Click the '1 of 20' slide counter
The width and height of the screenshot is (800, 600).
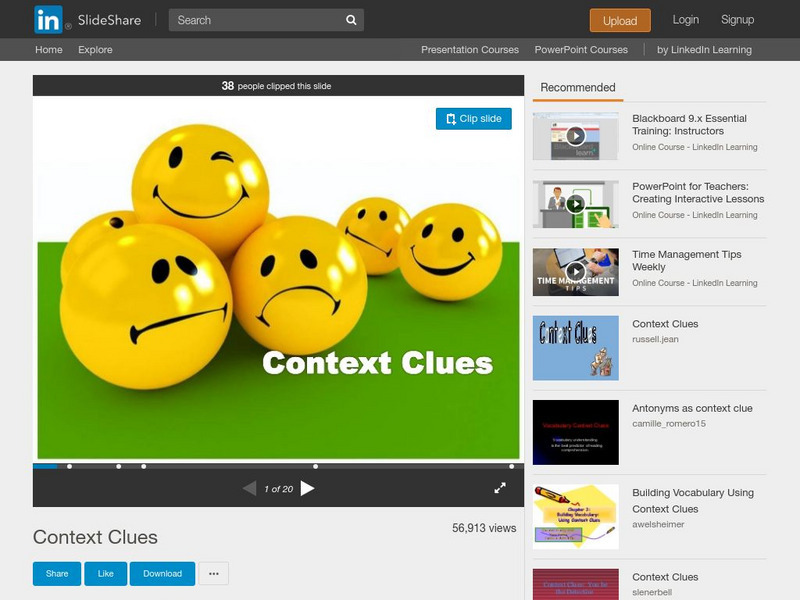(279, 489)
